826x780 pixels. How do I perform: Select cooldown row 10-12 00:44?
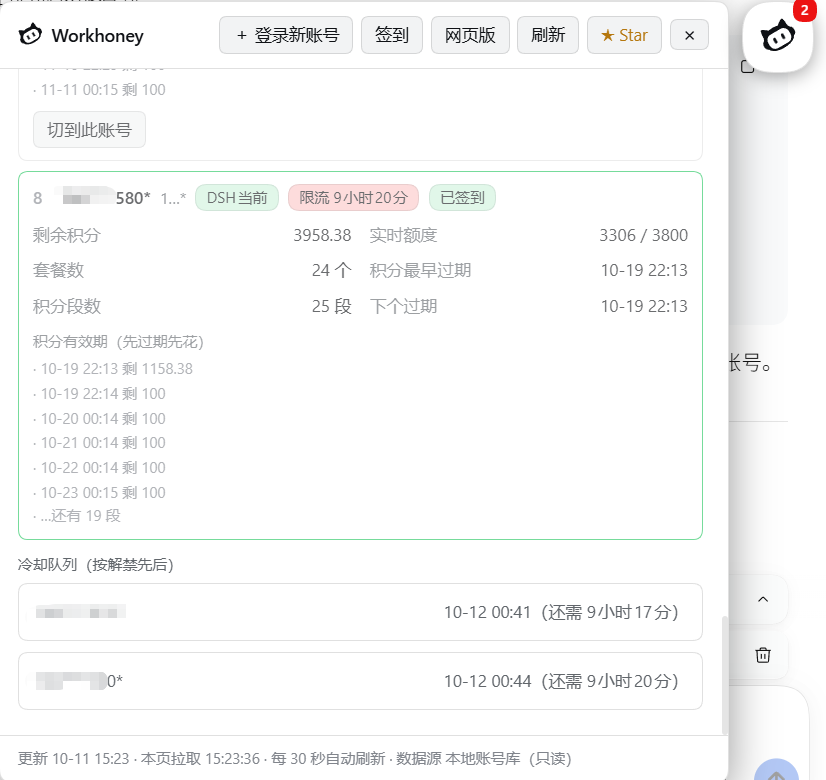pyautogui.click(x=360, y=681)
